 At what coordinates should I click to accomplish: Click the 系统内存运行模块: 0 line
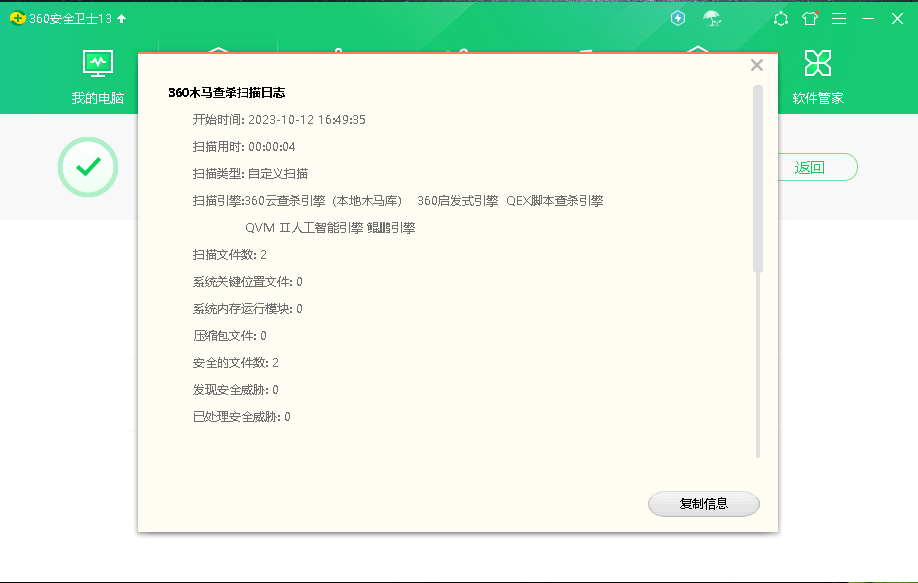tap(248, 308)
